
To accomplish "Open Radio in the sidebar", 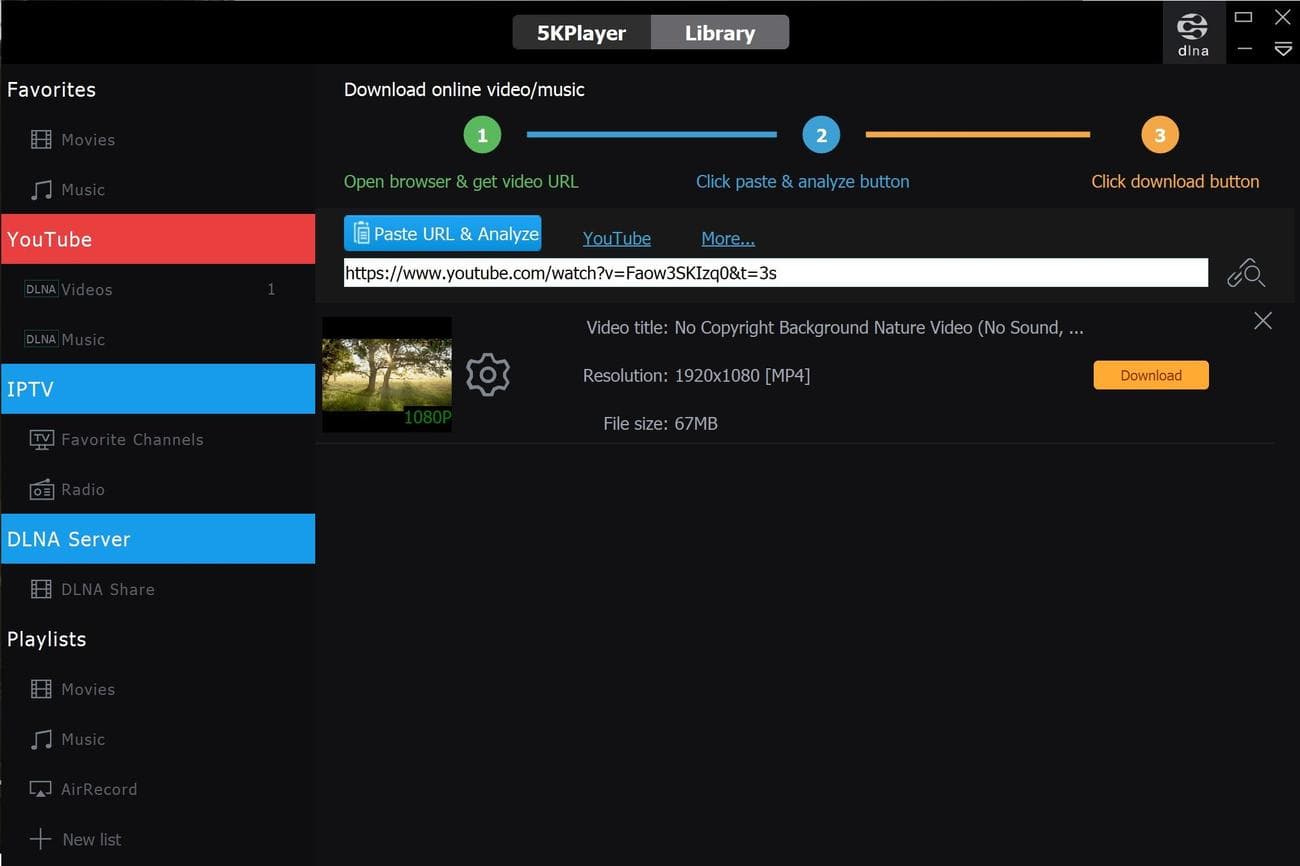I will pos(82,490).
